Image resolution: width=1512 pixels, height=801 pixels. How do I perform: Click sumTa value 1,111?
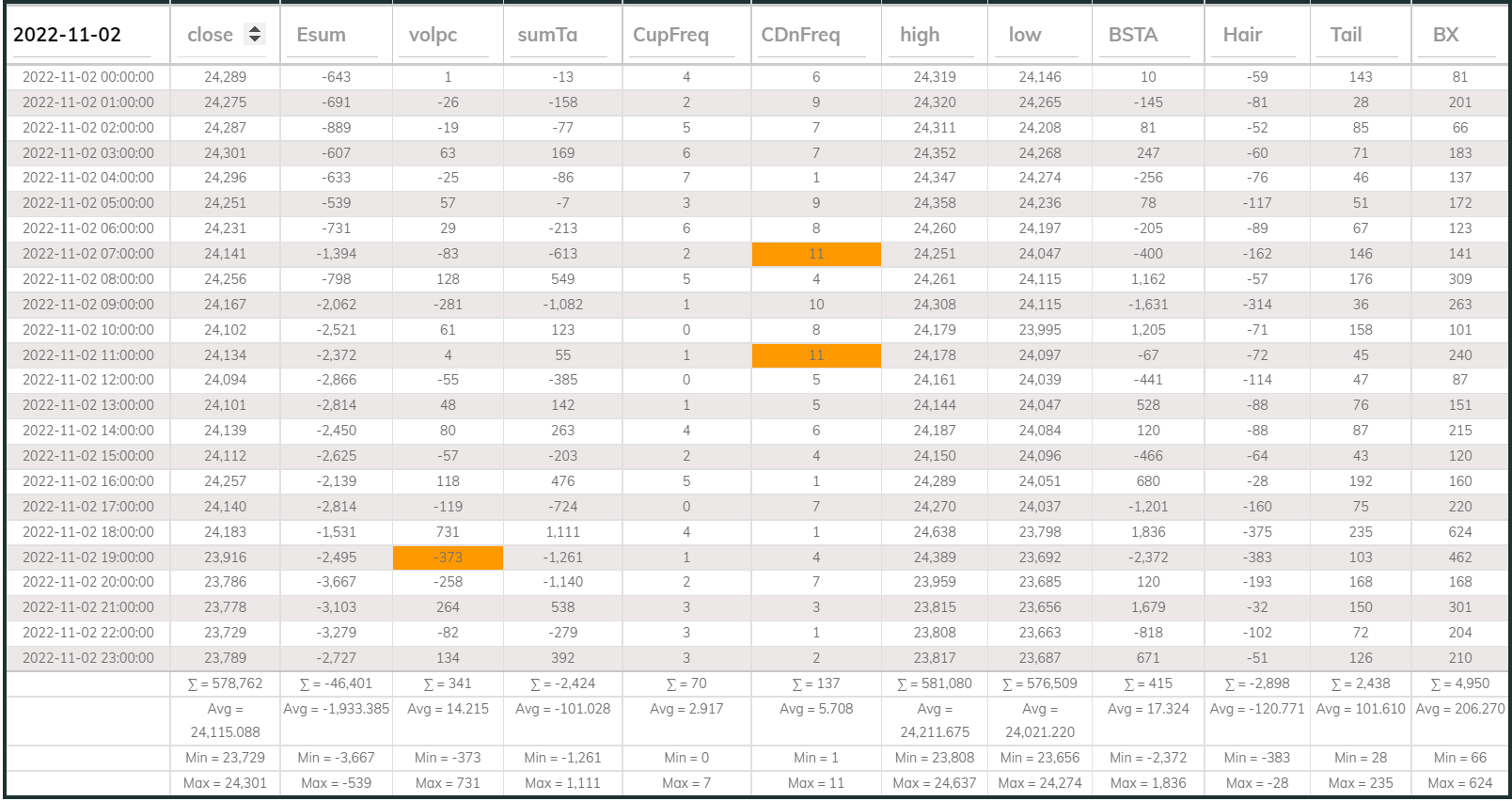562,532
